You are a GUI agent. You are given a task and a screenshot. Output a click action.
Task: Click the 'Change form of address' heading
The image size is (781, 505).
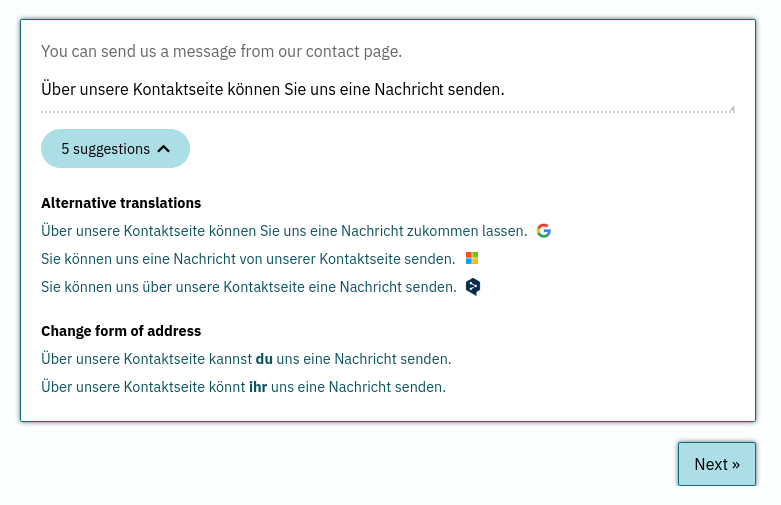click(x=121, y=331)
